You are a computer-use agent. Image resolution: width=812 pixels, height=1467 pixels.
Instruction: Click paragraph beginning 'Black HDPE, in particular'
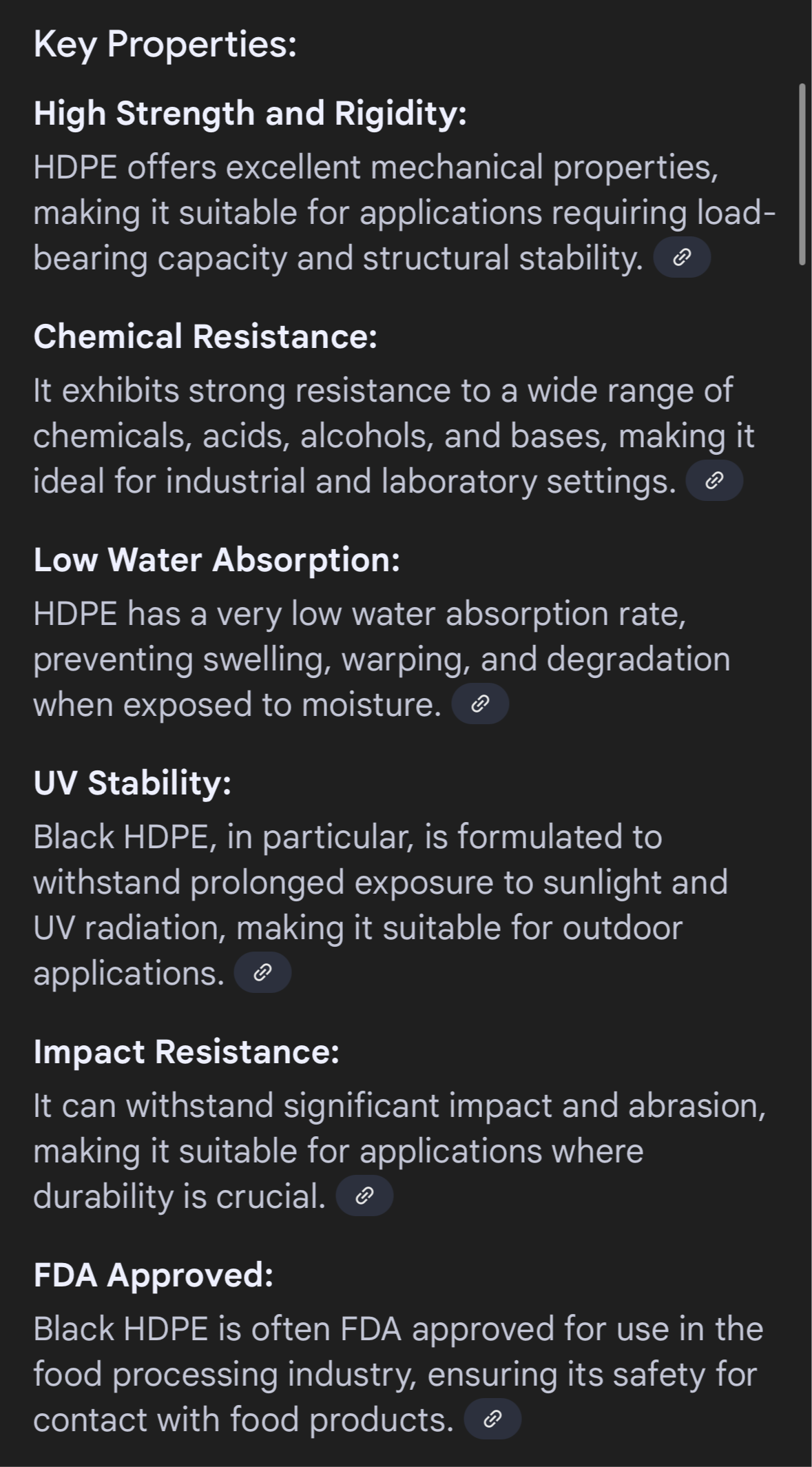click(x=380, y=904)
